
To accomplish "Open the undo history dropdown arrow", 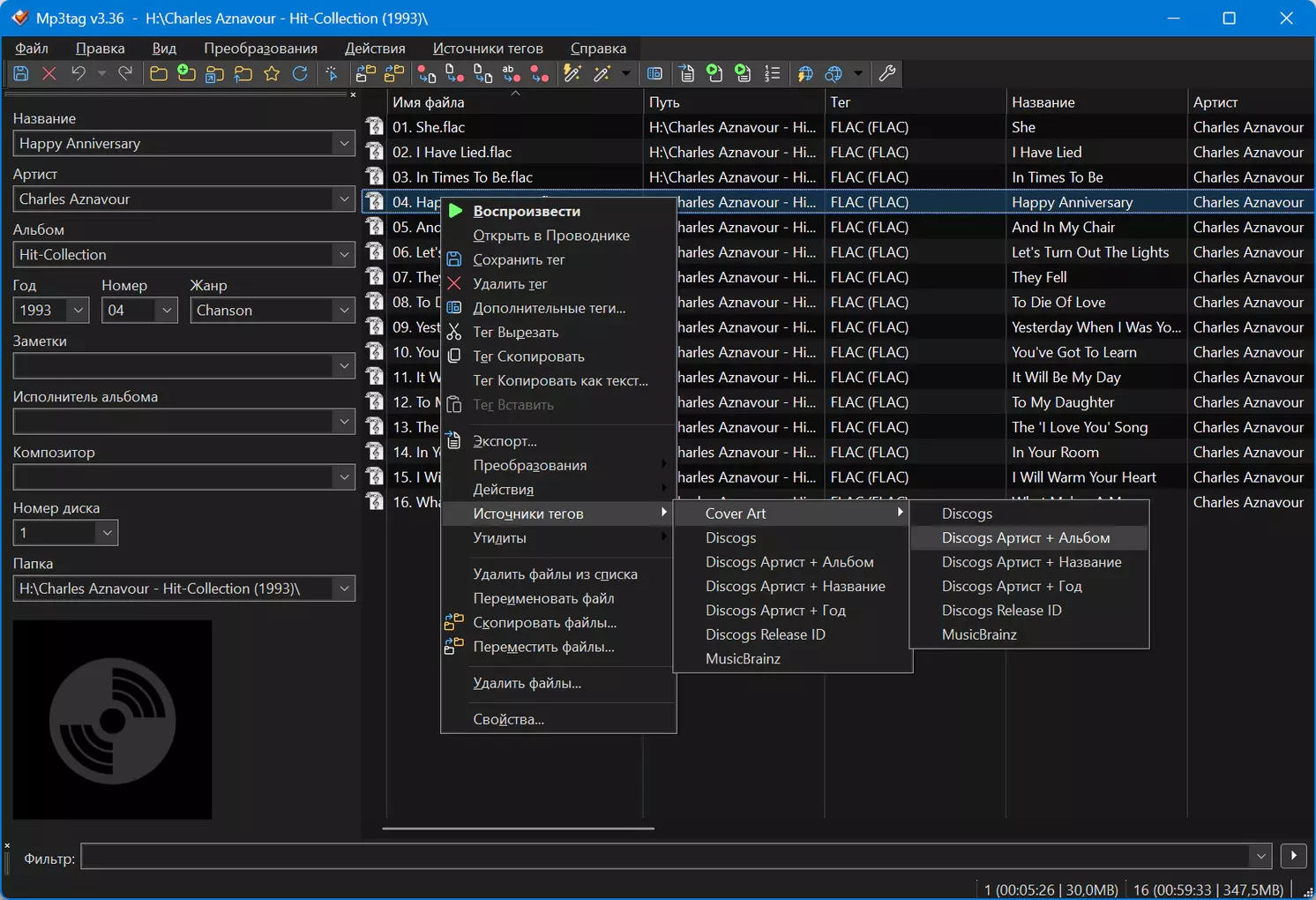I will [101, 74].
